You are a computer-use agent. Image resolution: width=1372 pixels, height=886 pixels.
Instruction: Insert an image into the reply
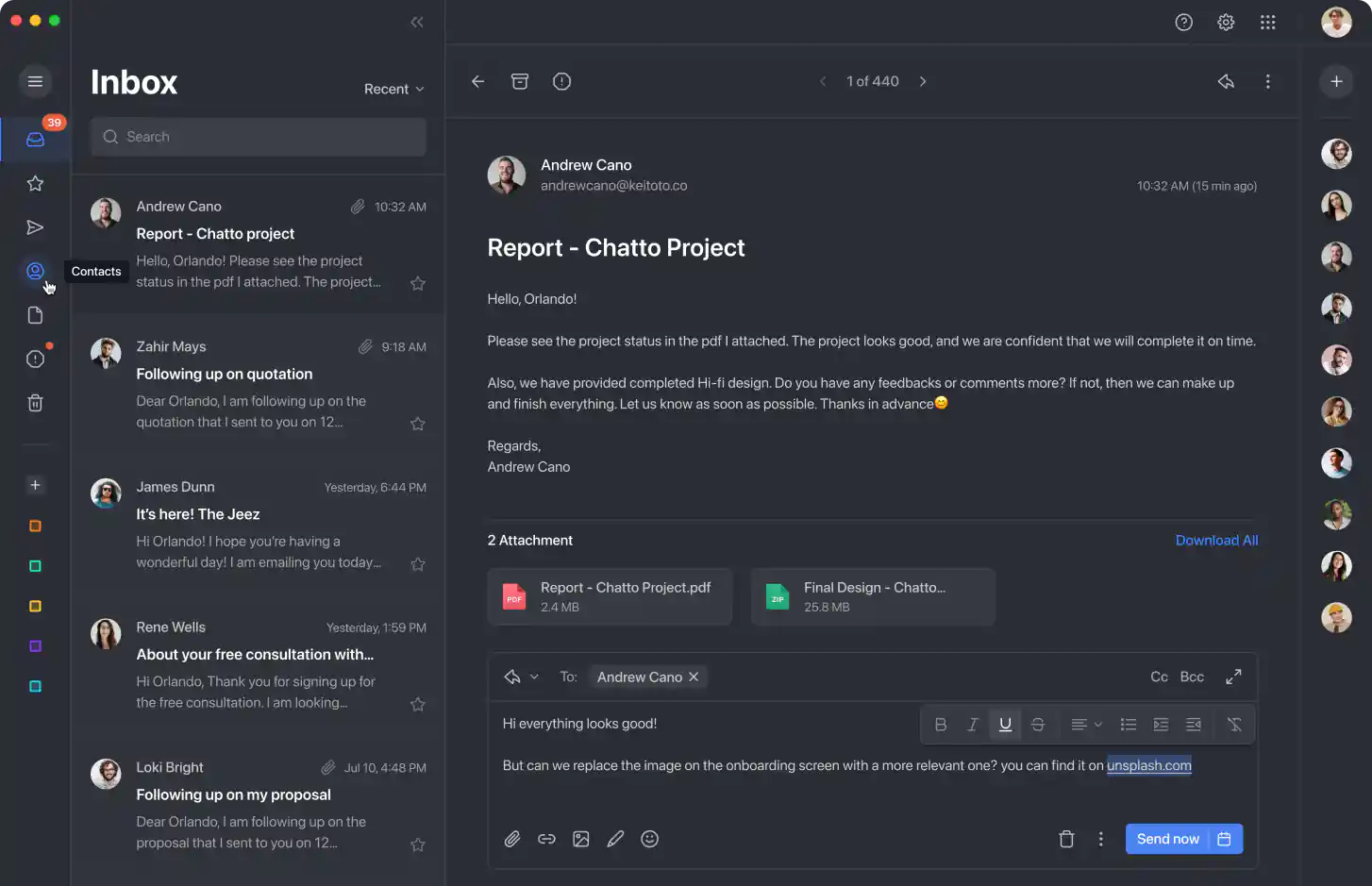[x=581, y=839]
